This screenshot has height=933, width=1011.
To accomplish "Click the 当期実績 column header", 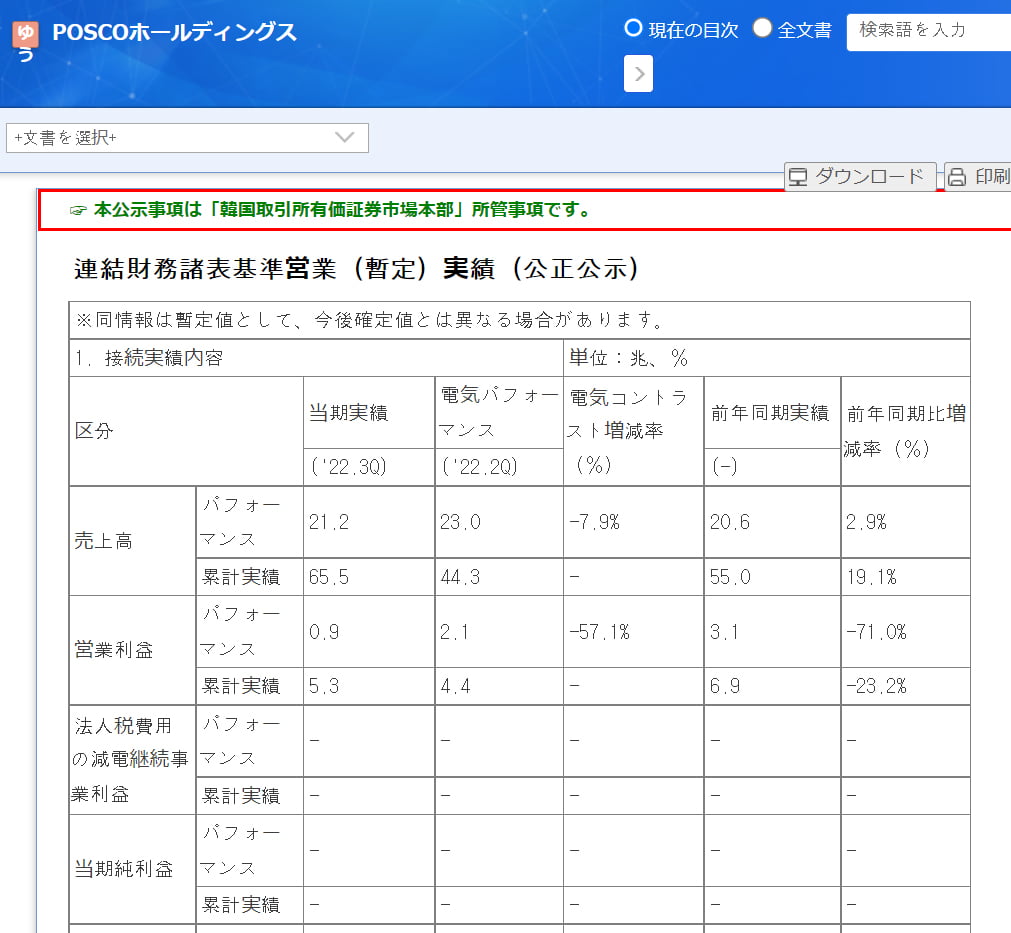I will tap(369, 413).
